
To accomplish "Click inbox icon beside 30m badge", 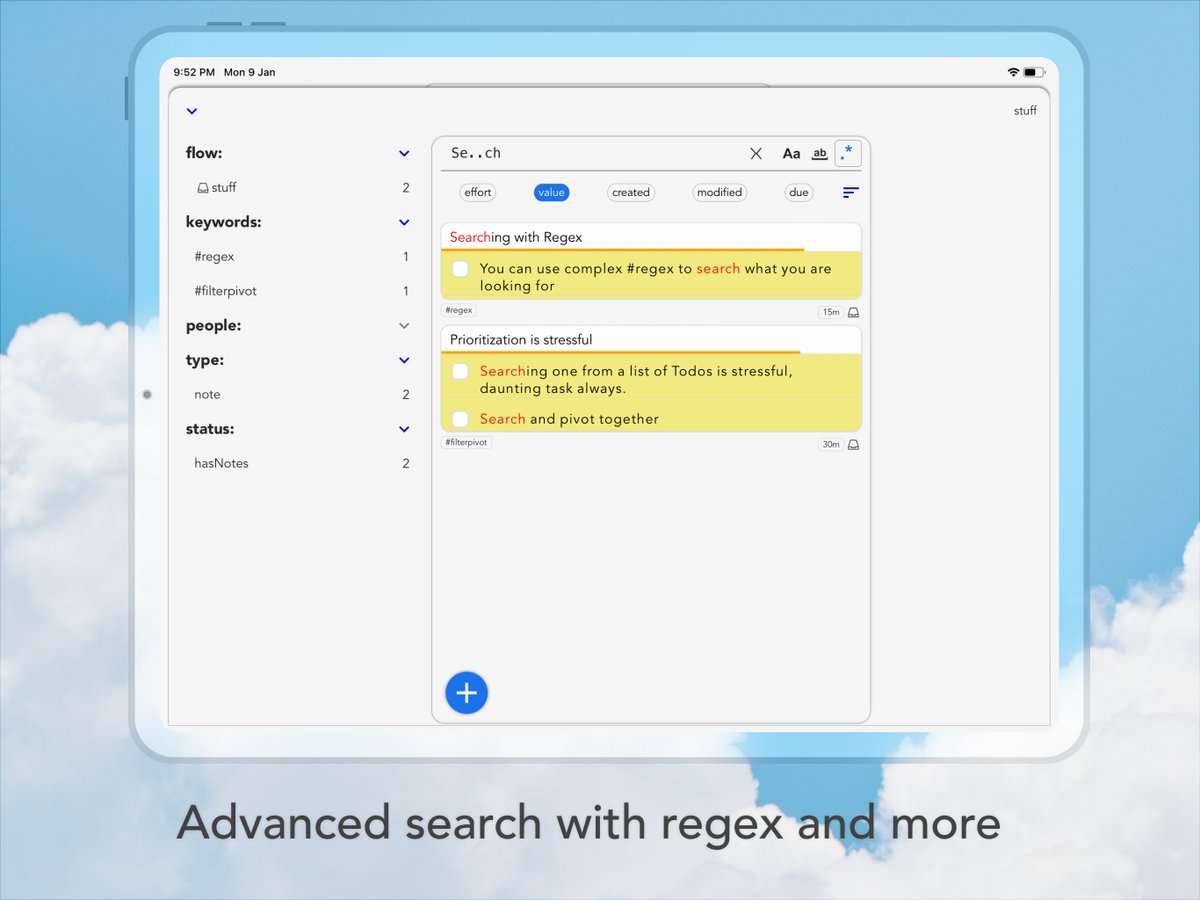I will (x=853, y=445).
